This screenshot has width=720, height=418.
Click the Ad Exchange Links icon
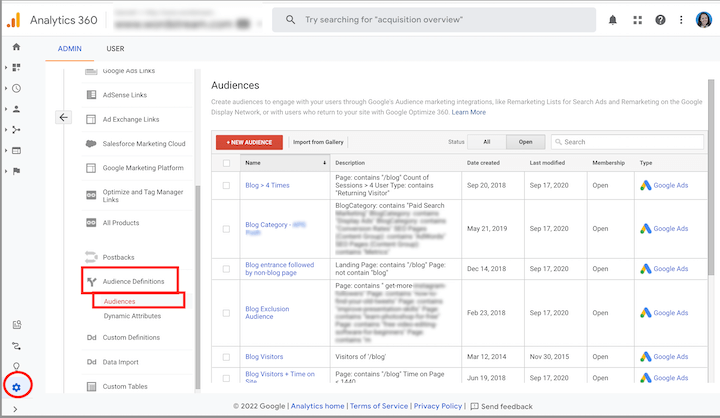point(91,119)
